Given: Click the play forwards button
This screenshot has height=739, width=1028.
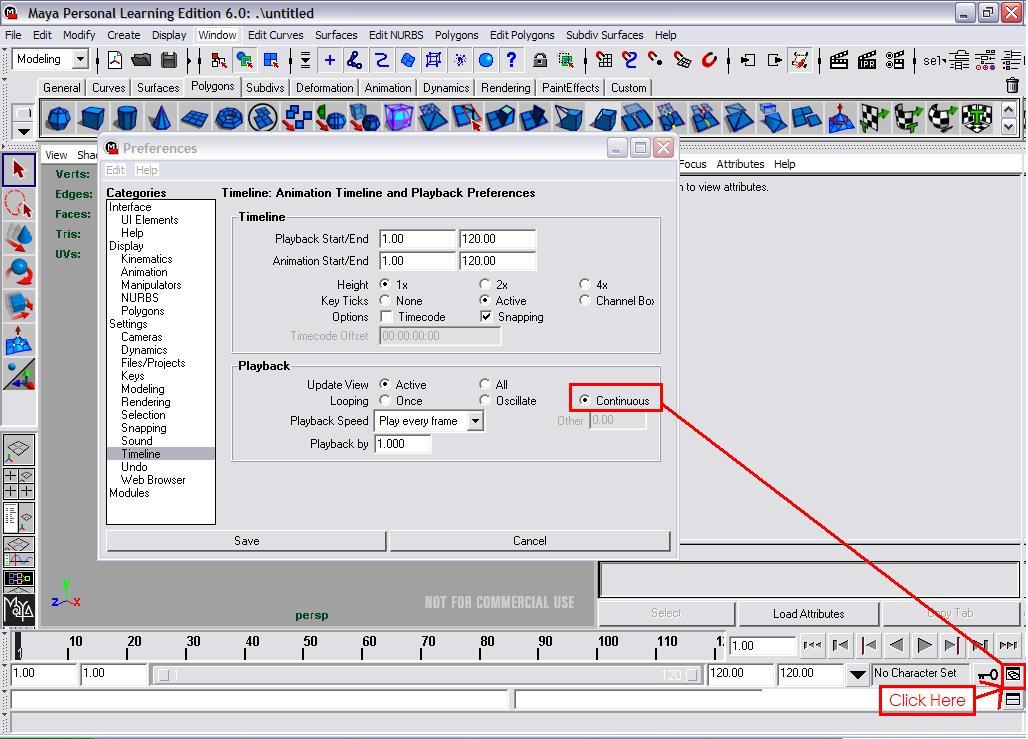Looking at the screenshot, I should pos(924,646).
